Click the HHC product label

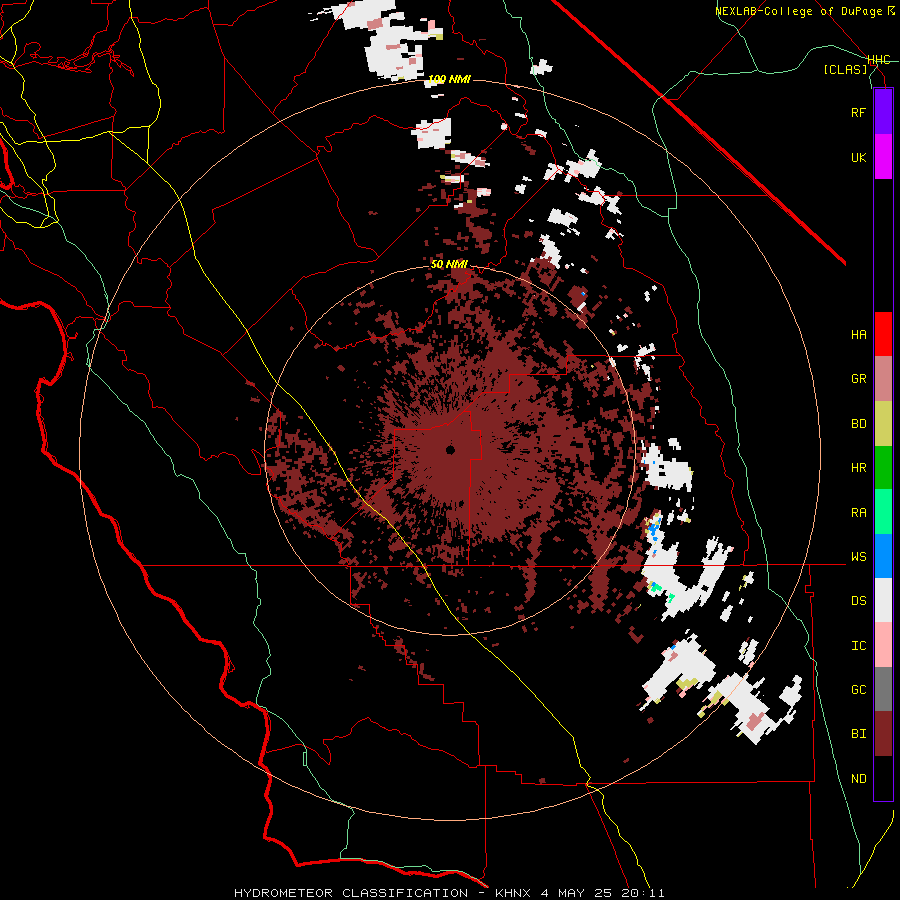[879, 60]
